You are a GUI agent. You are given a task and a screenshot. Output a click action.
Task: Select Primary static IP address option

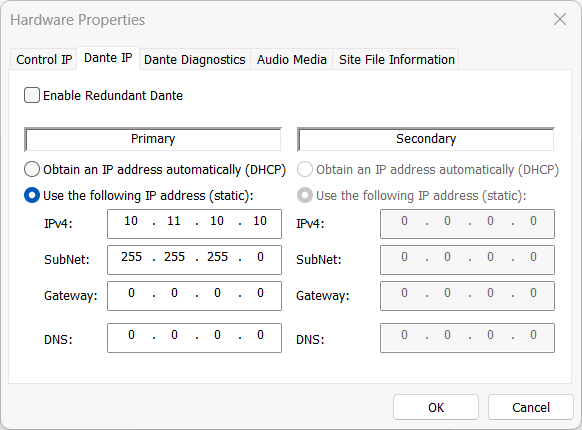click(x=32, y=195)
